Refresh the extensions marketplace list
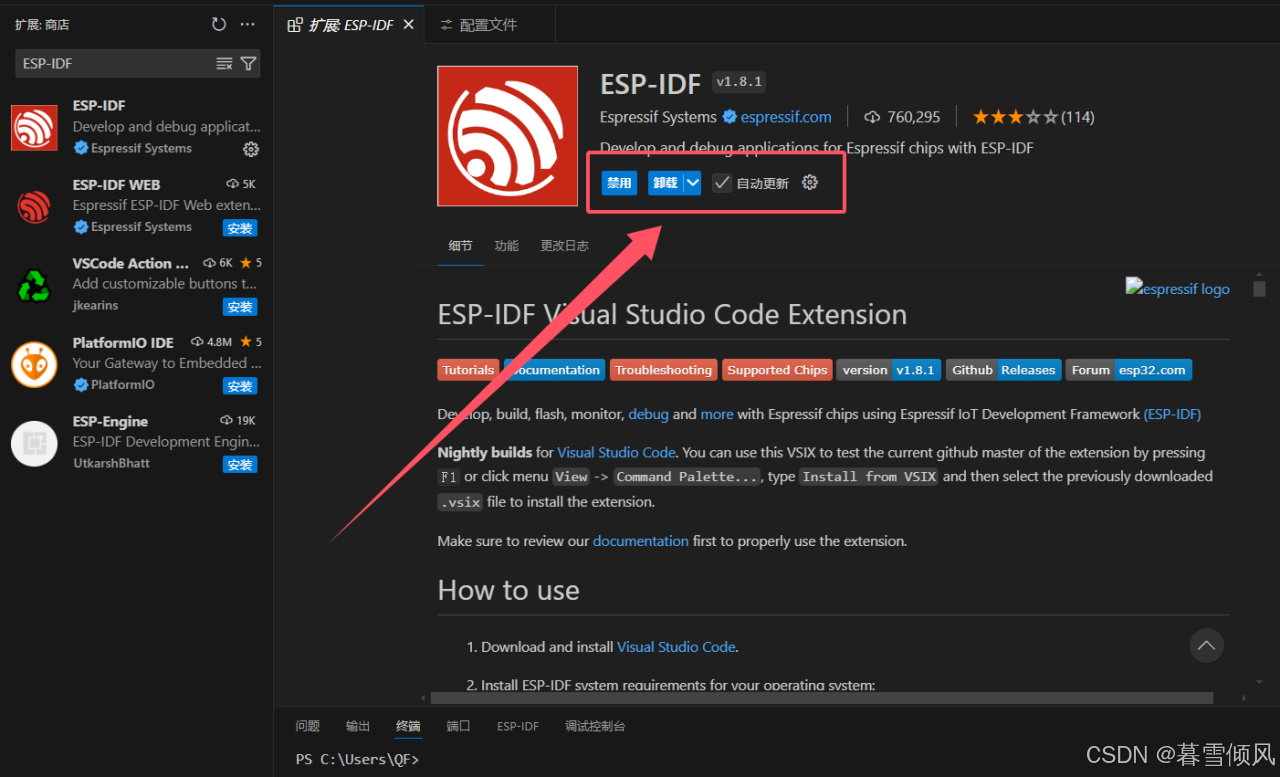Image resolution: width=1280 pixels, height=777 pixels. click(219, 25)
